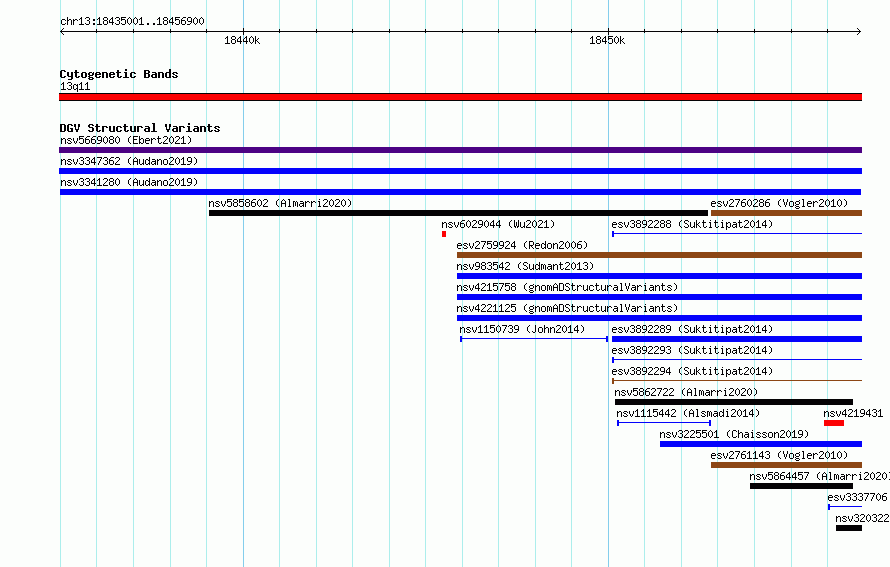The height and width of the screenshot is (567, 890).
Task: Open the nsv3347362 (Audano2019) variant label
Action: pyautogui.click(x=129, y=161)
